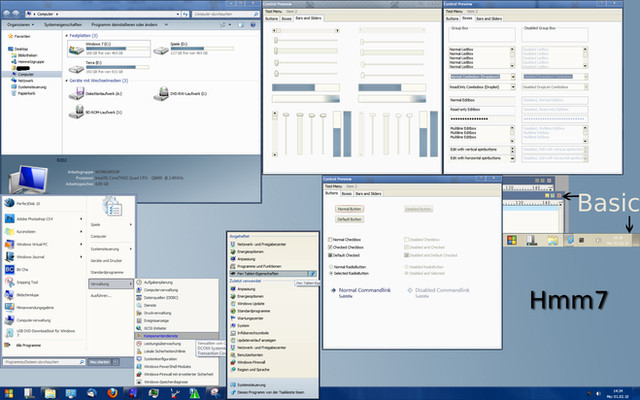
Task: Select the Windows 7 (C:) drive icon
Action: point(76,50)
